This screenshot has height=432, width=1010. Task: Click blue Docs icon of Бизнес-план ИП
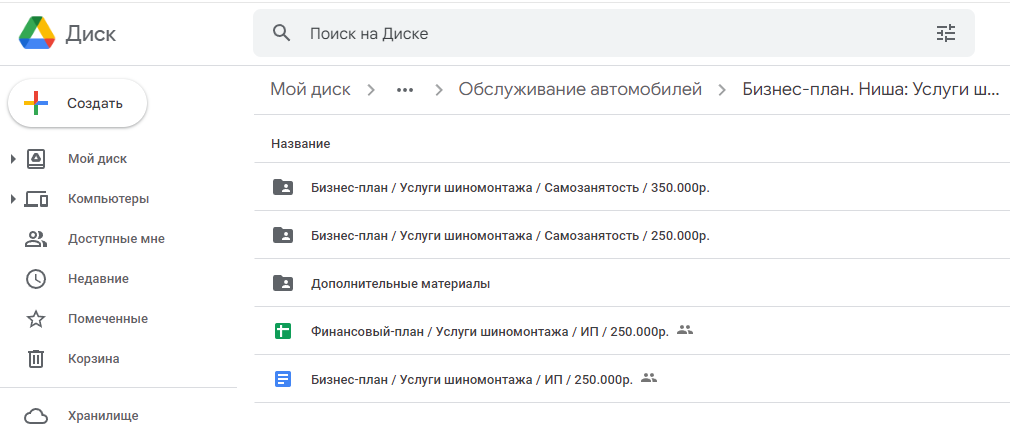click(283, 379)
